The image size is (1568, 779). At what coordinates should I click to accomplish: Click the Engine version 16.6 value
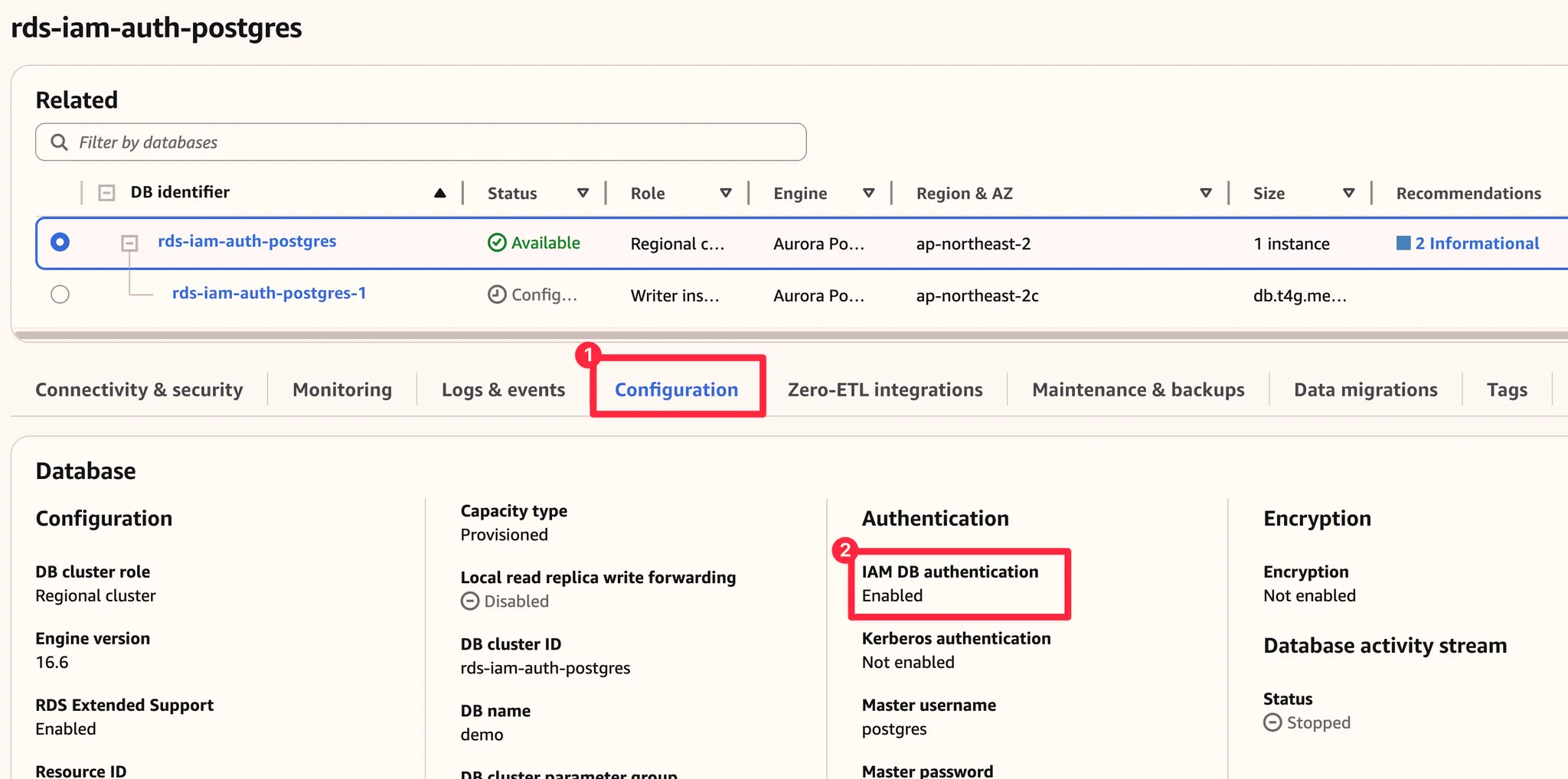tap(52, 662)
